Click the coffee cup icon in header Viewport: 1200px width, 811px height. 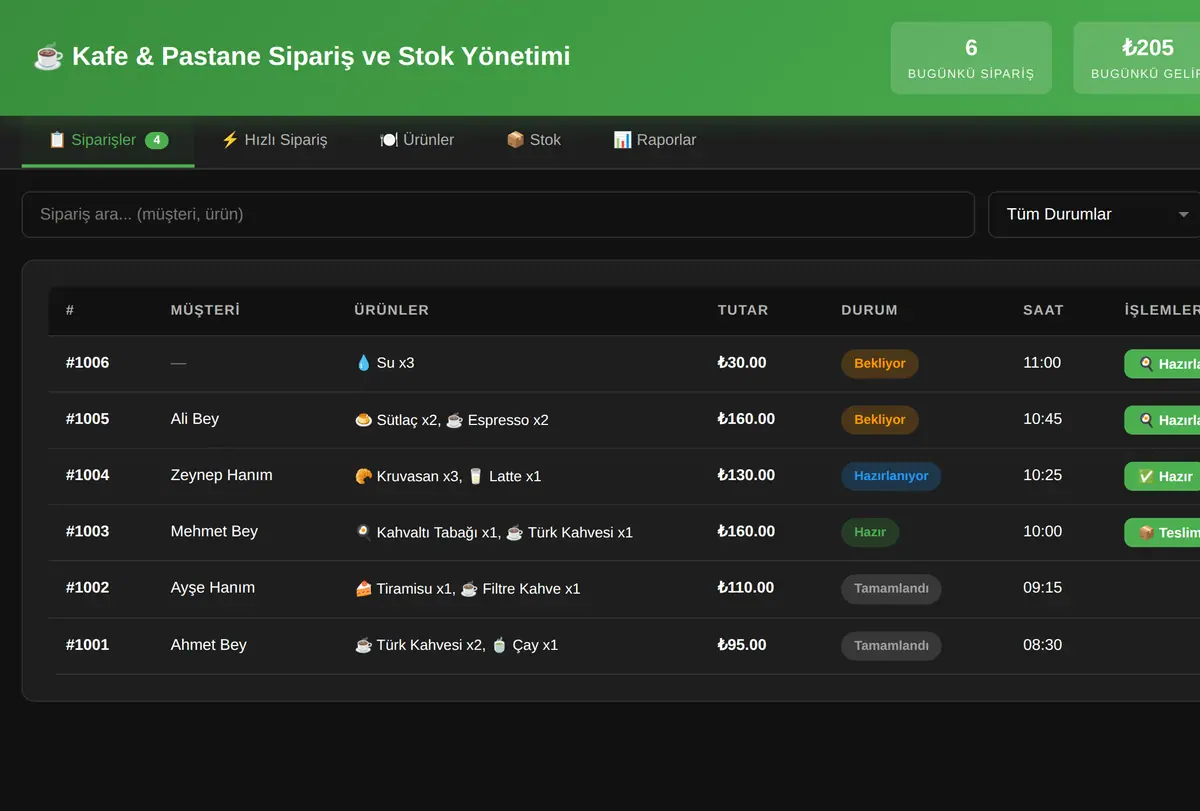coord(48,57)
